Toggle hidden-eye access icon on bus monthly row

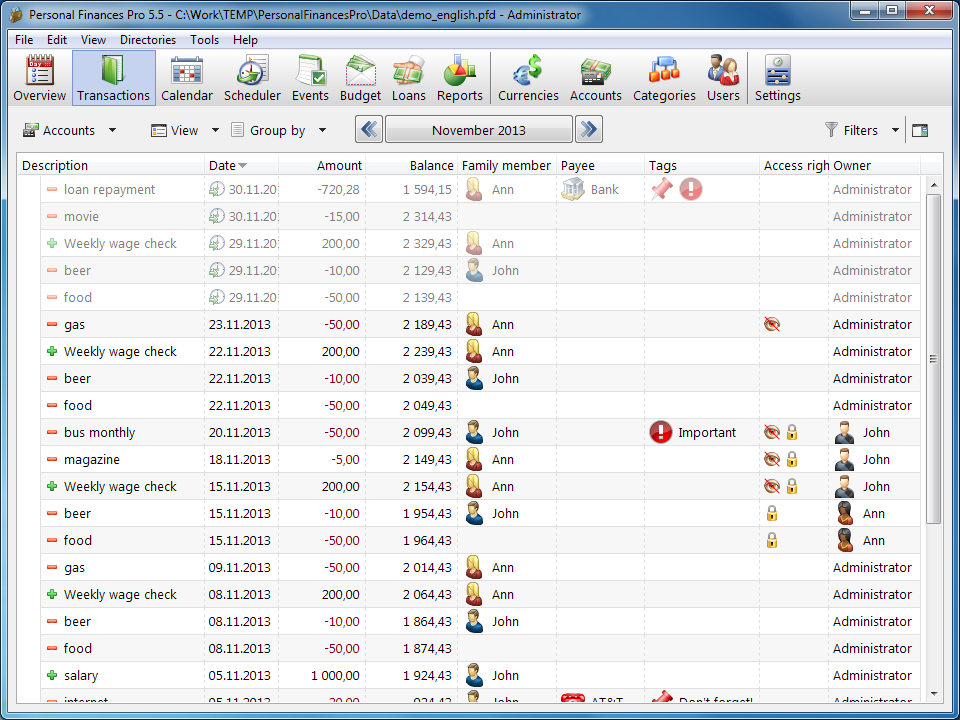click(x=772, y=432)
